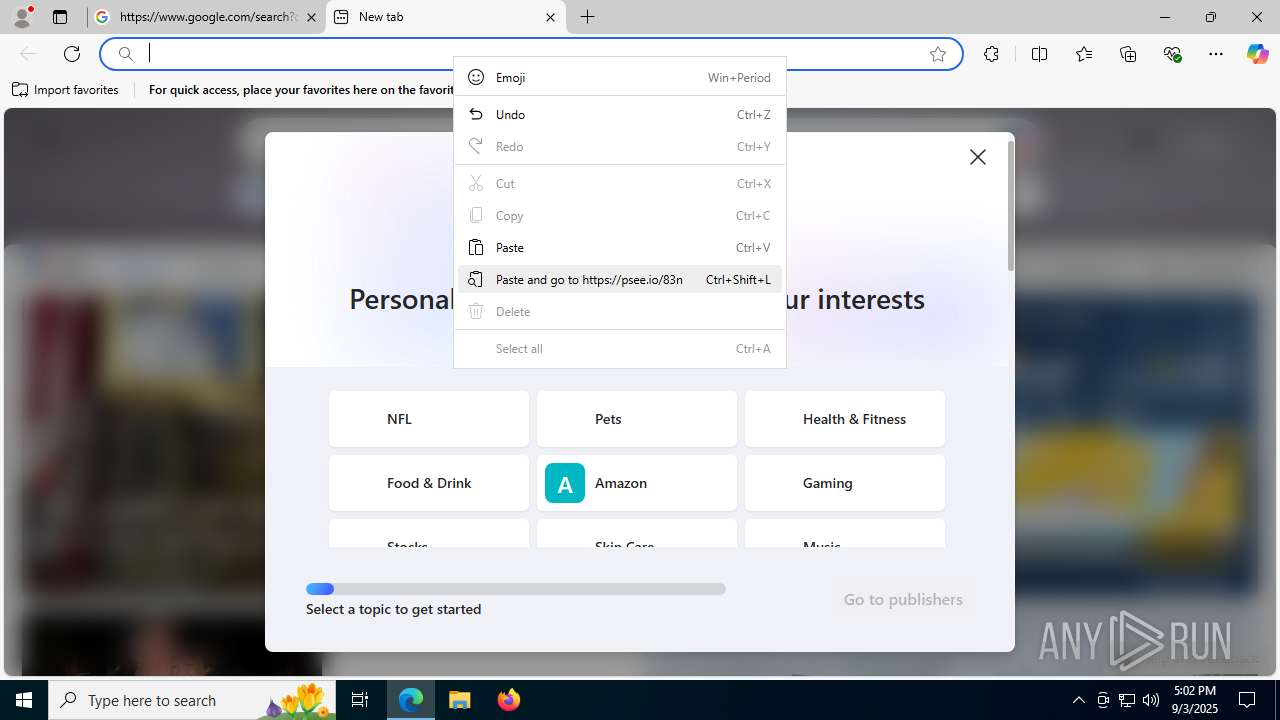This screenshot has width=1280, height=720.
Task: Close the New tab tab
Action: (x=550, y=17)
